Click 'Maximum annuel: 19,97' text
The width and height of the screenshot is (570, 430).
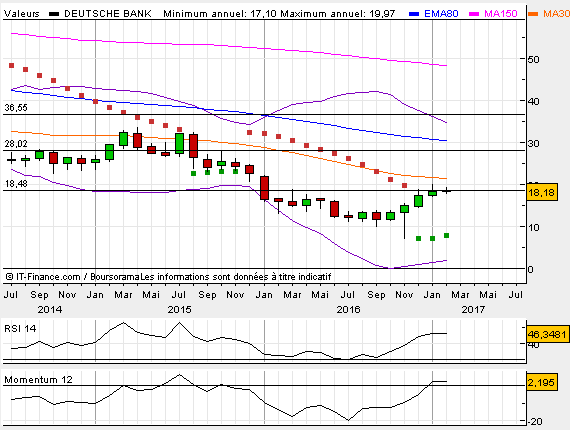coord(338,14)
